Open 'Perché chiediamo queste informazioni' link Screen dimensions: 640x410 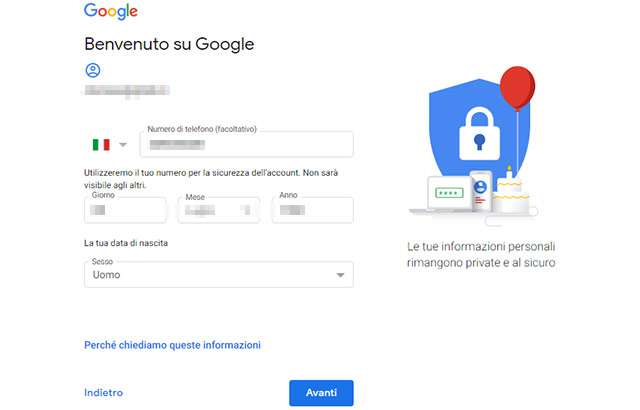[172, 345]
